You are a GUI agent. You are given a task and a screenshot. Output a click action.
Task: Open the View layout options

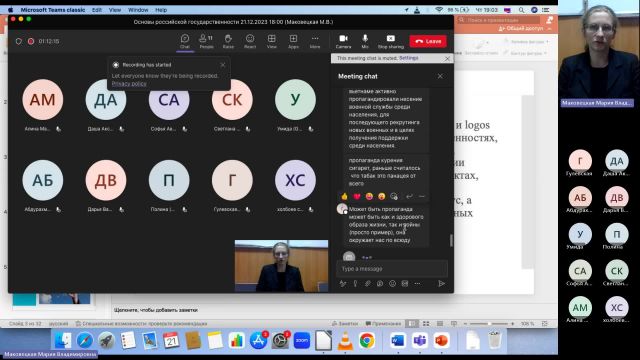[271, 41]
